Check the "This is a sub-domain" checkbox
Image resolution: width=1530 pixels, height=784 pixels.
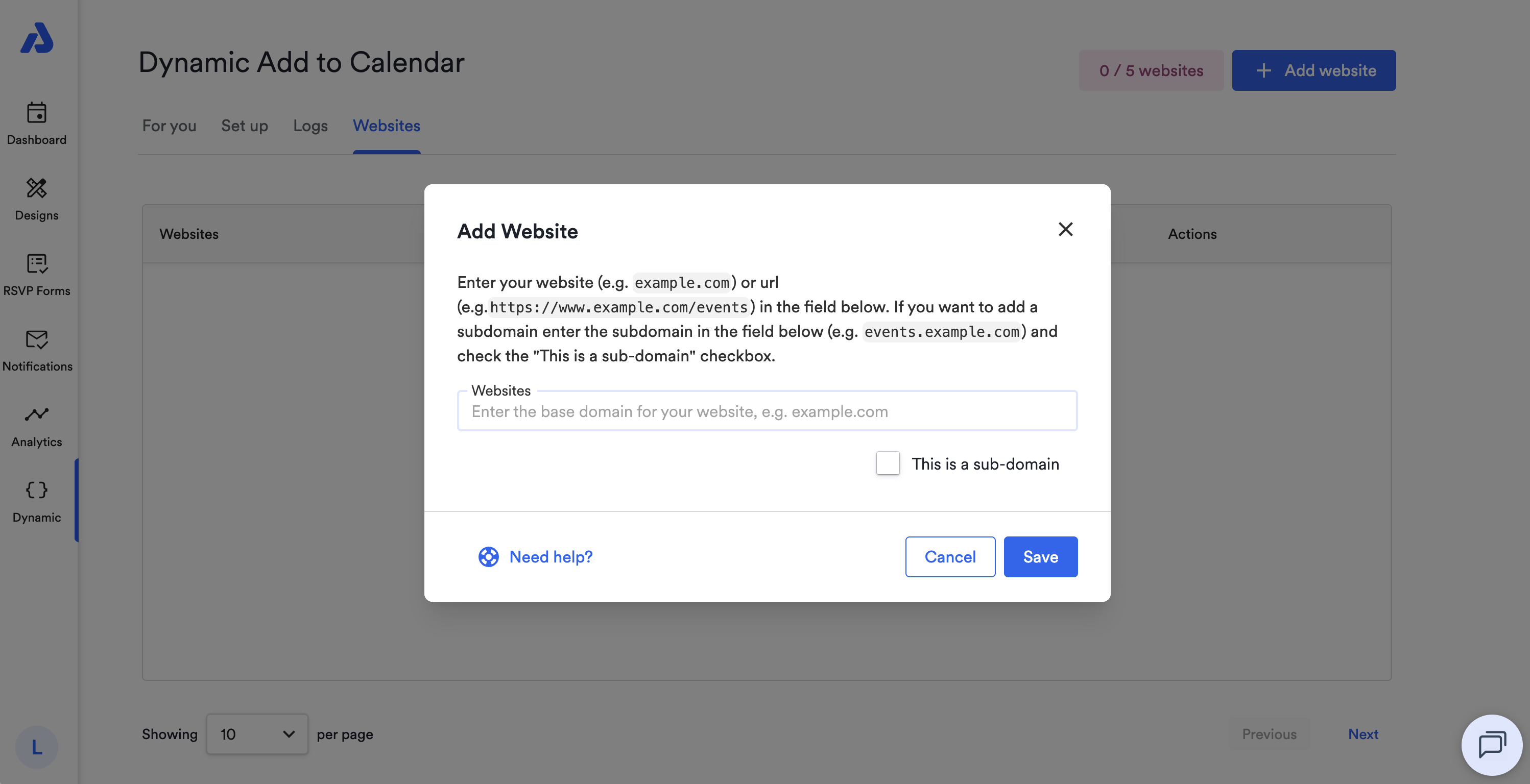point(888,463)
